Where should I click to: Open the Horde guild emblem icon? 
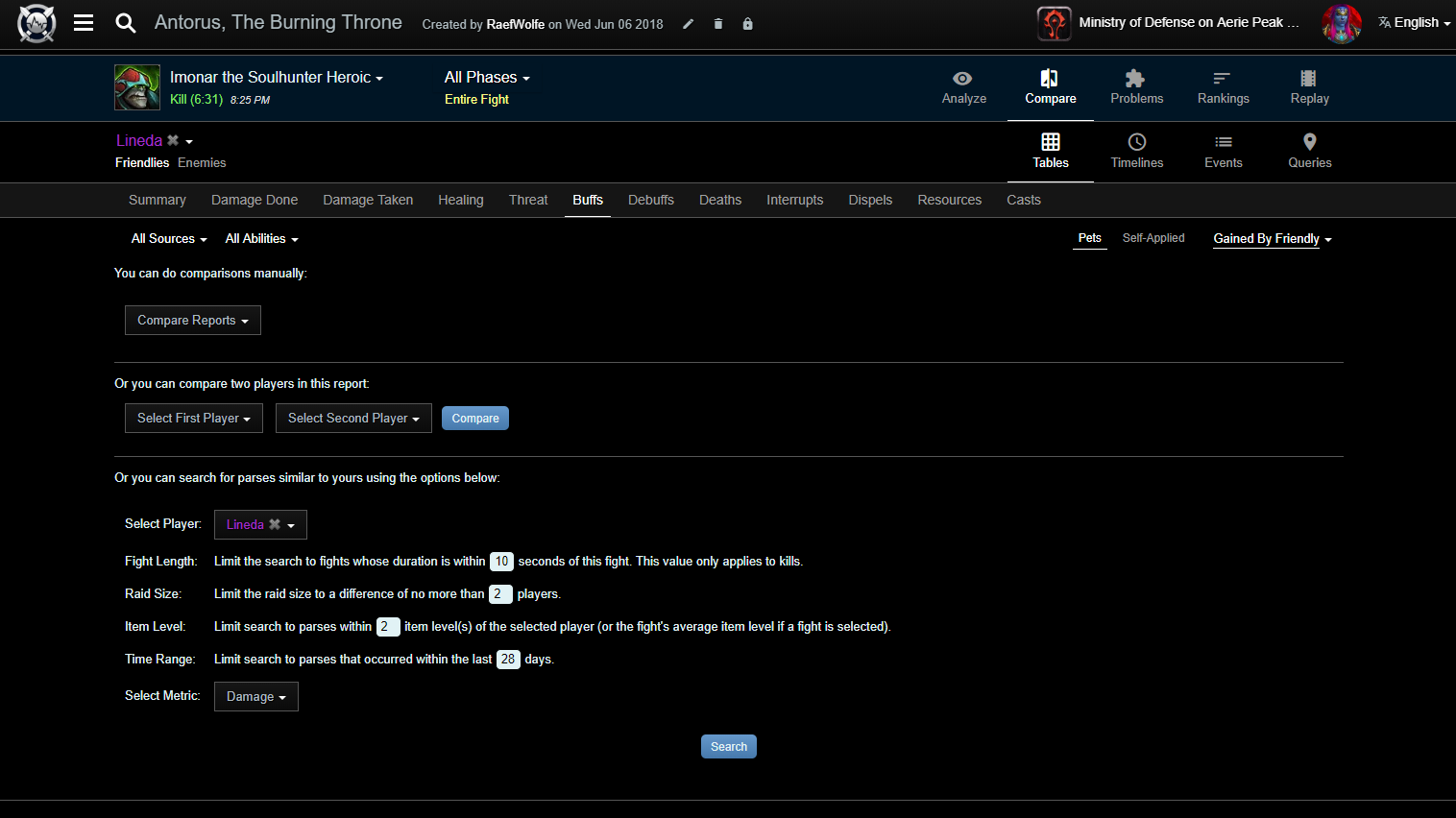(x=1054, y=23)
